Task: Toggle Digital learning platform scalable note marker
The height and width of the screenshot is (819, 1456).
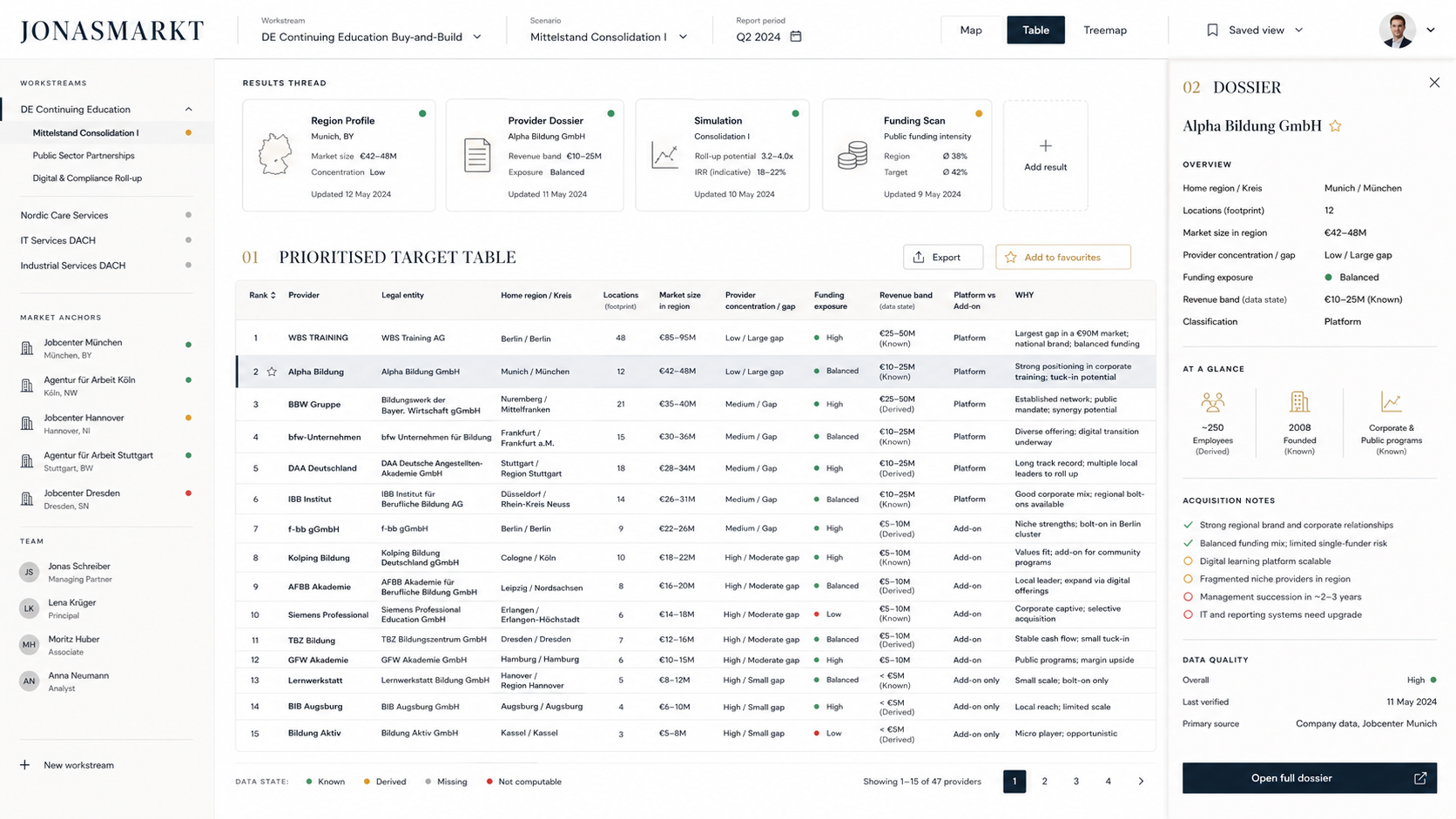Action: tap(1188, 561)
